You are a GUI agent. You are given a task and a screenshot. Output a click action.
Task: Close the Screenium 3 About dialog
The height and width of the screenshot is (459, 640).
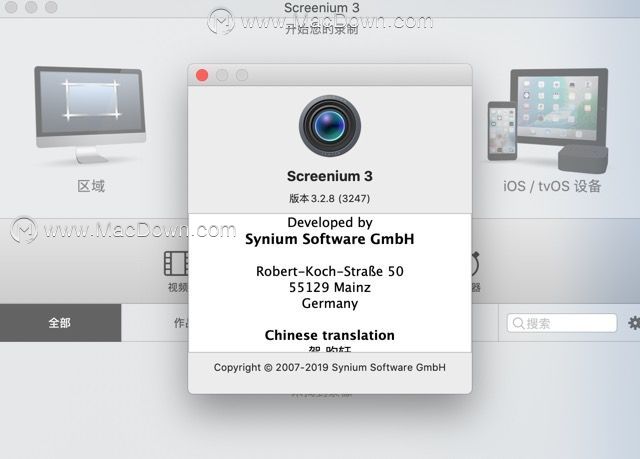(202, 75)
